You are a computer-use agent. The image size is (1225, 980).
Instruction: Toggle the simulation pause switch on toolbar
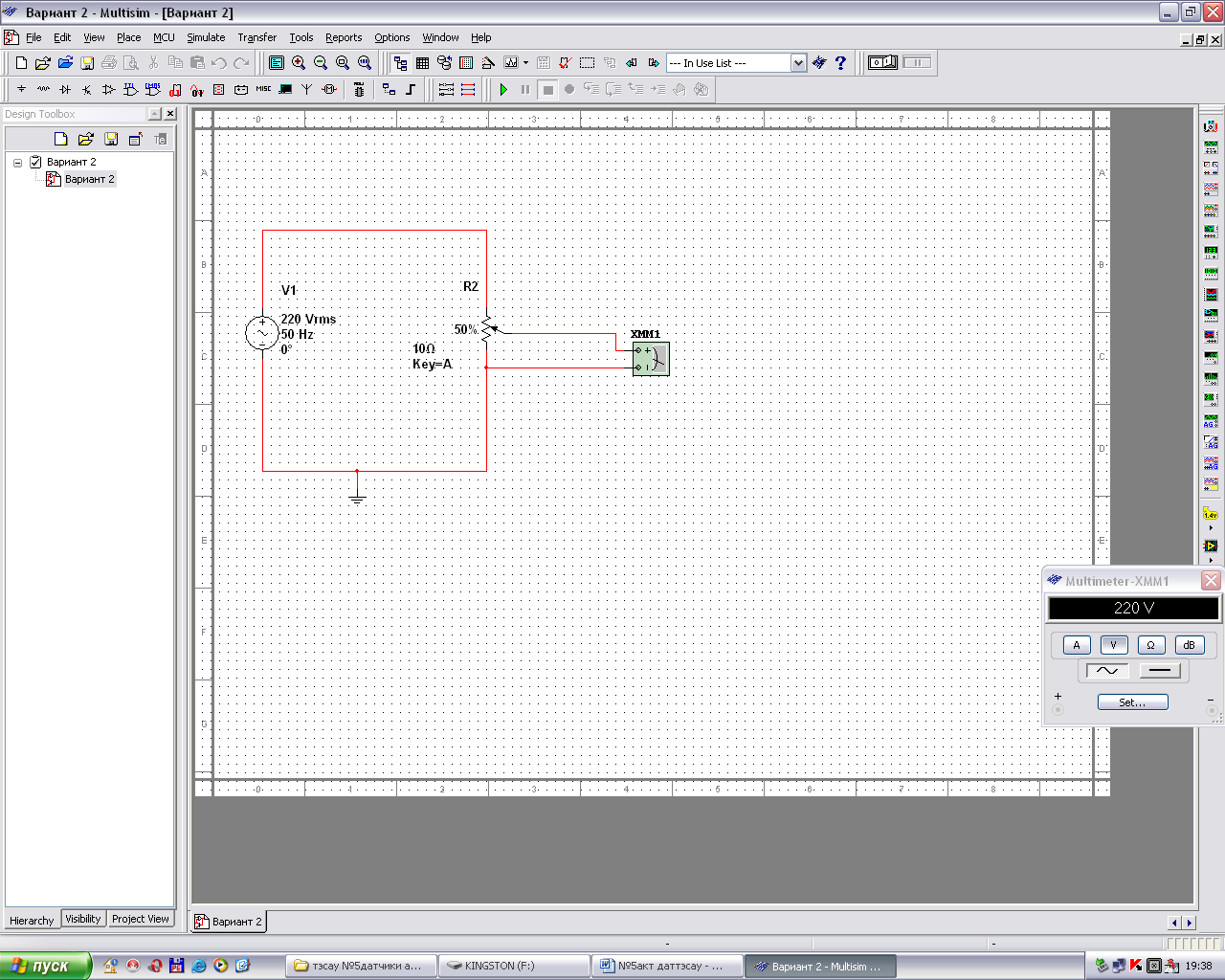917,63
